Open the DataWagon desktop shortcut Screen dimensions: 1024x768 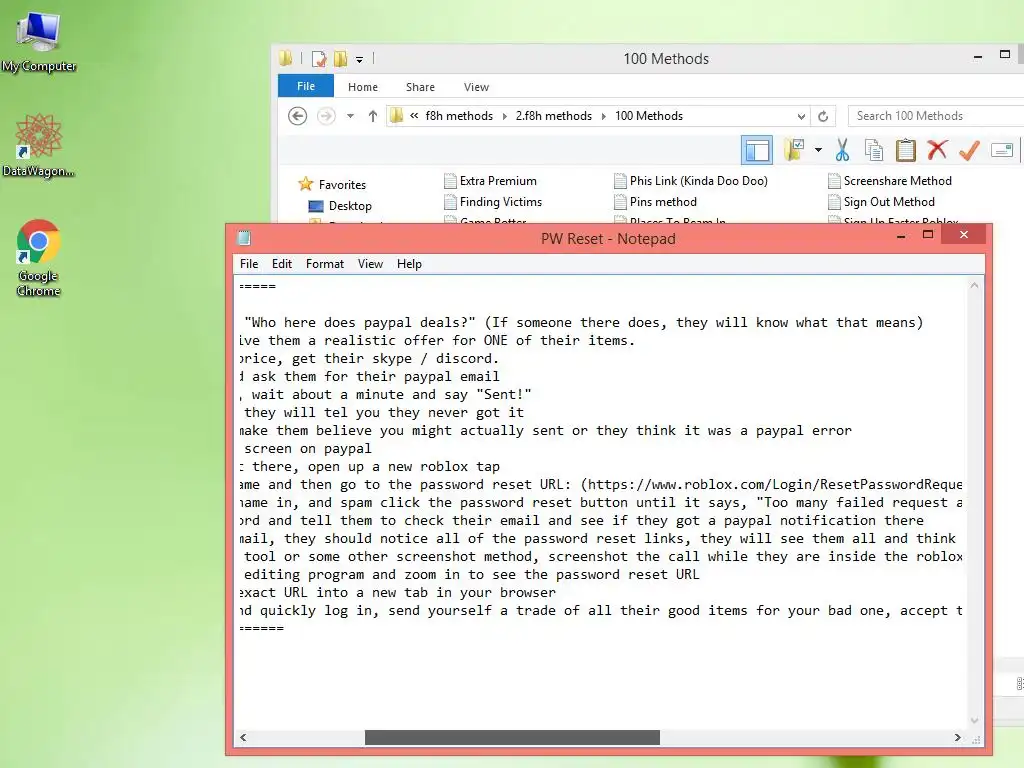pos(39,145)
